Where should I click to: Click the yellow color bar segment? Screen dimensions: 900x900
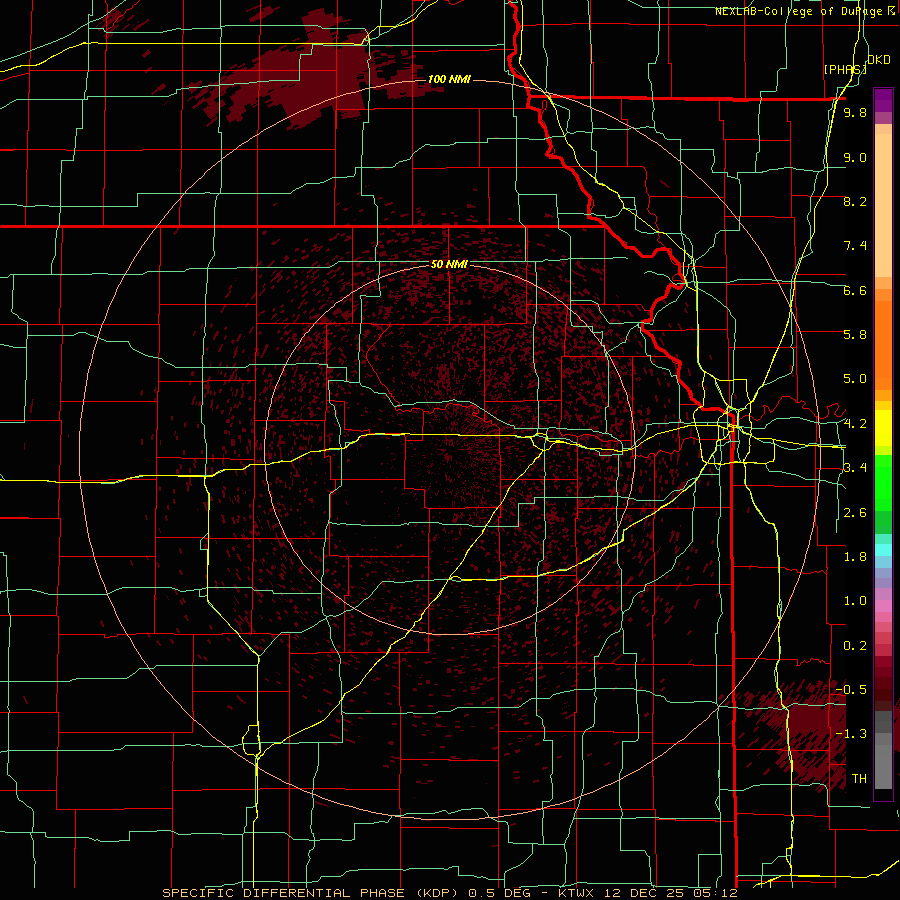coord(883,428)
